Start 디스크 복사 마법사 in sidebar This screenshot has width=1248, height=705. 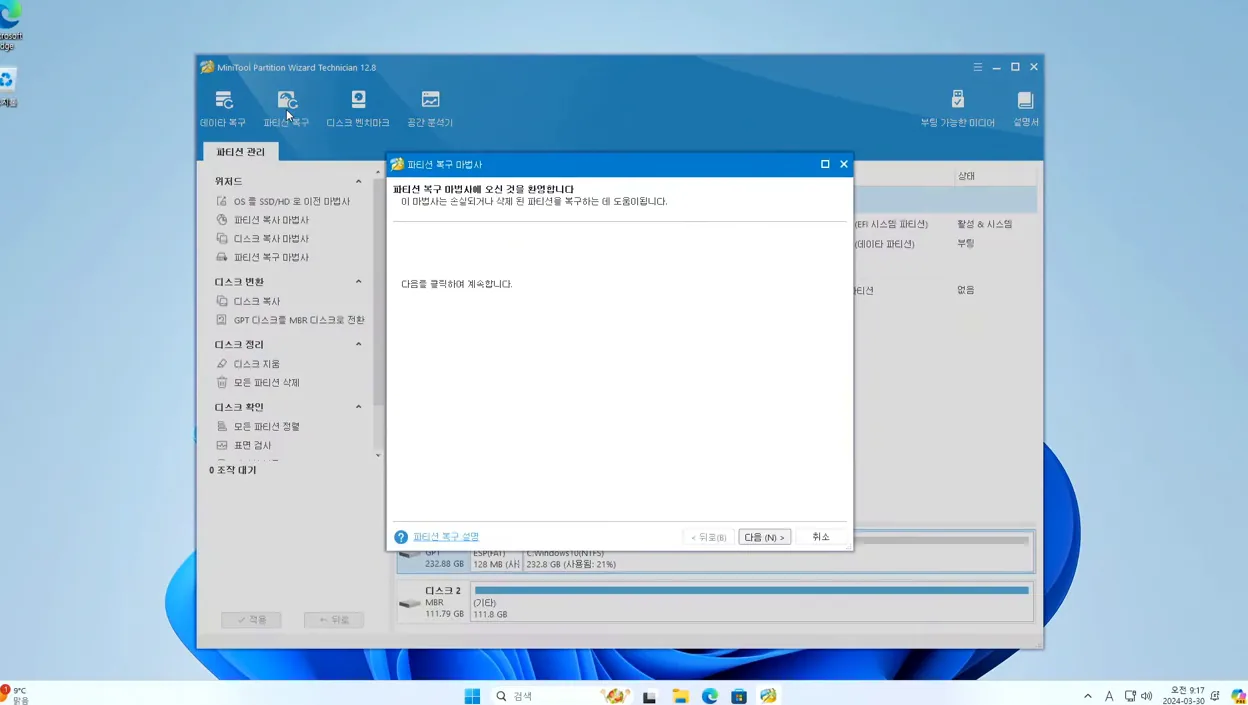pyautogui.click(x=263, y=239)
